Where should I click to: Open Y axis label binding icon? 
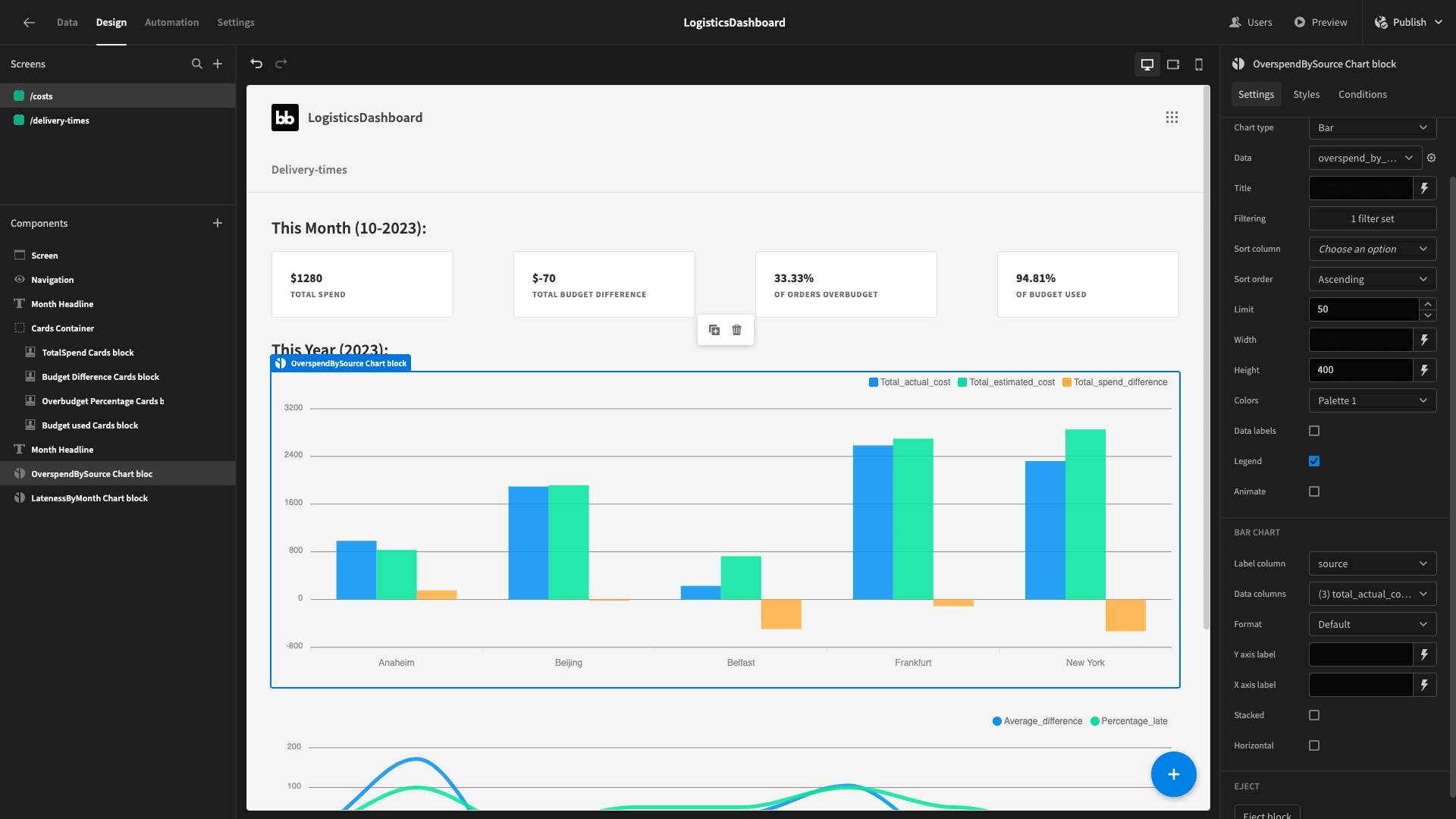coord(1425,654)
